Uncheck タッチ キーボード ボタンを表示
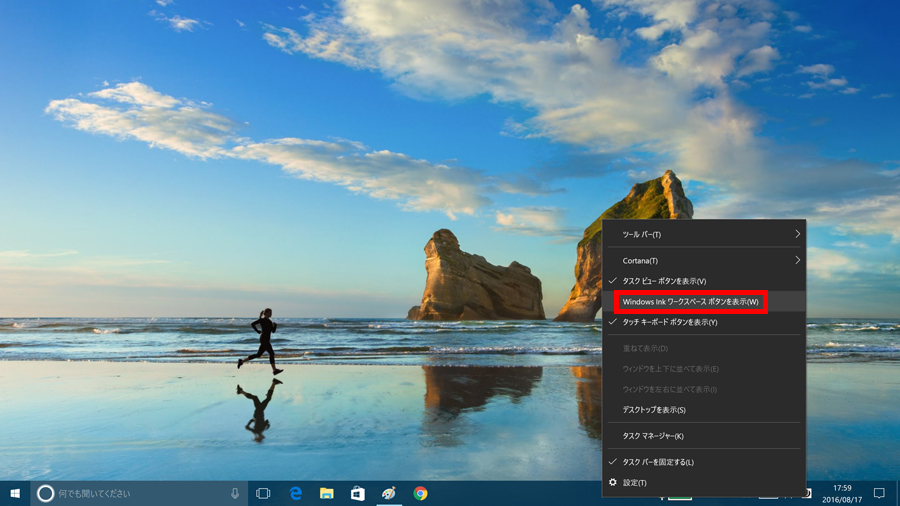Viewport: 900px width, 506px height. [670, 322]
